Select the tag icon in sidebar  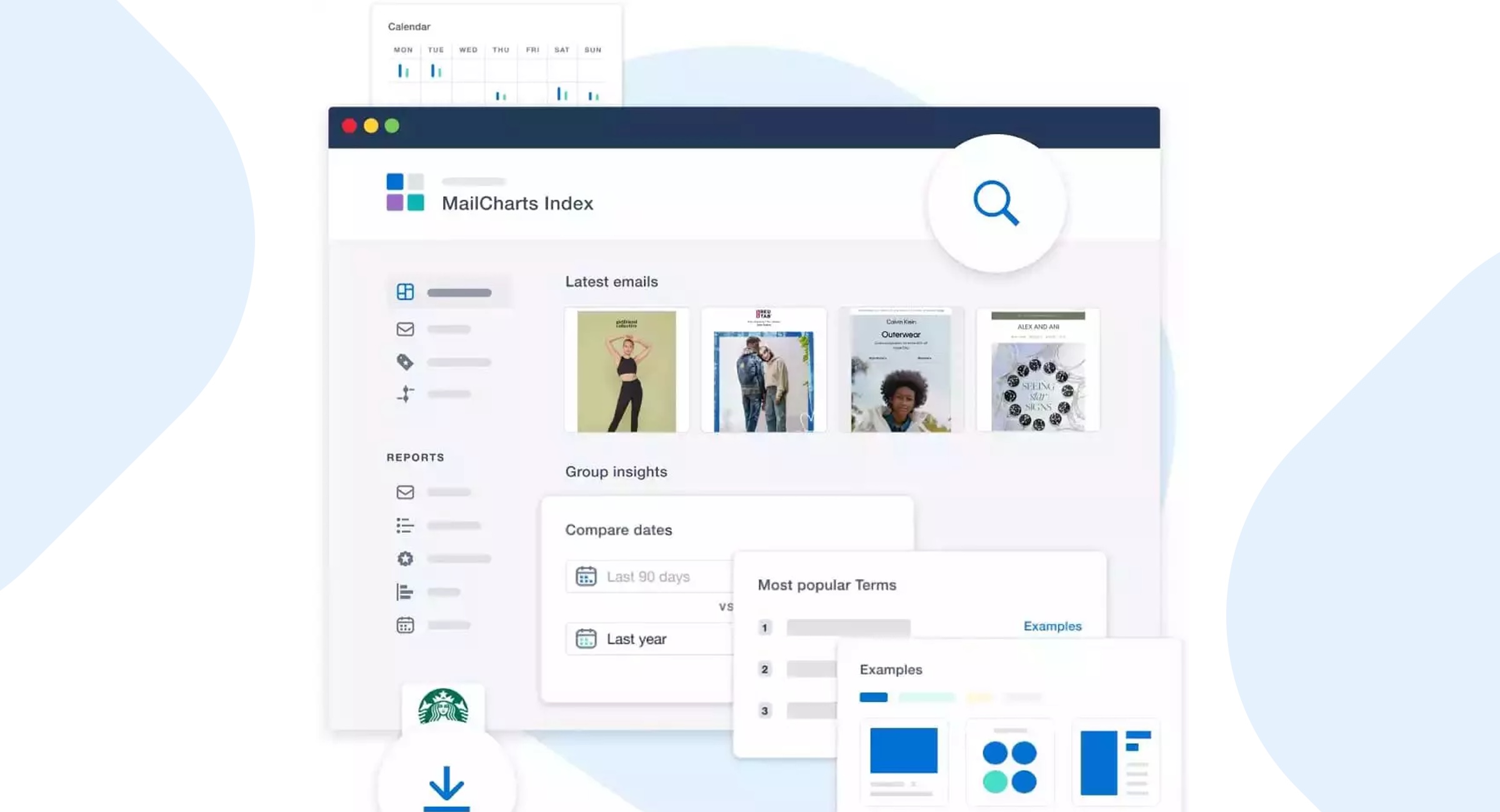(x=405, y=362)
